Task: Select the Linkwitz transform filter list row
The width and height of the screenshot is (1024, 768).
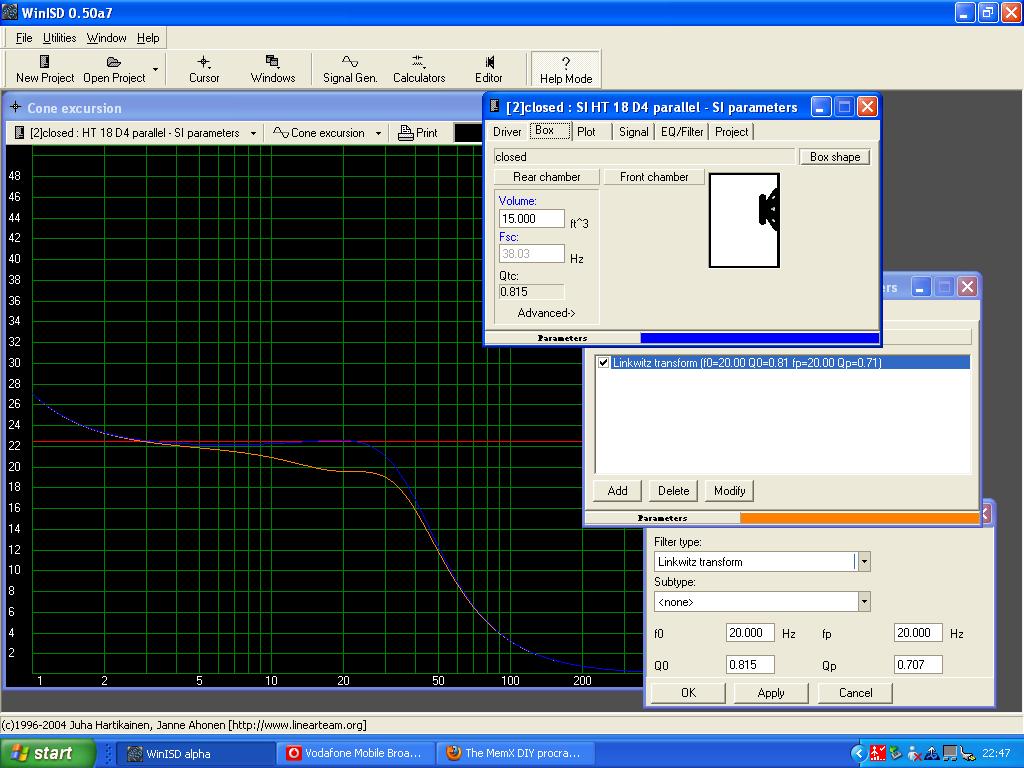Action: click(x=783, y=362)
